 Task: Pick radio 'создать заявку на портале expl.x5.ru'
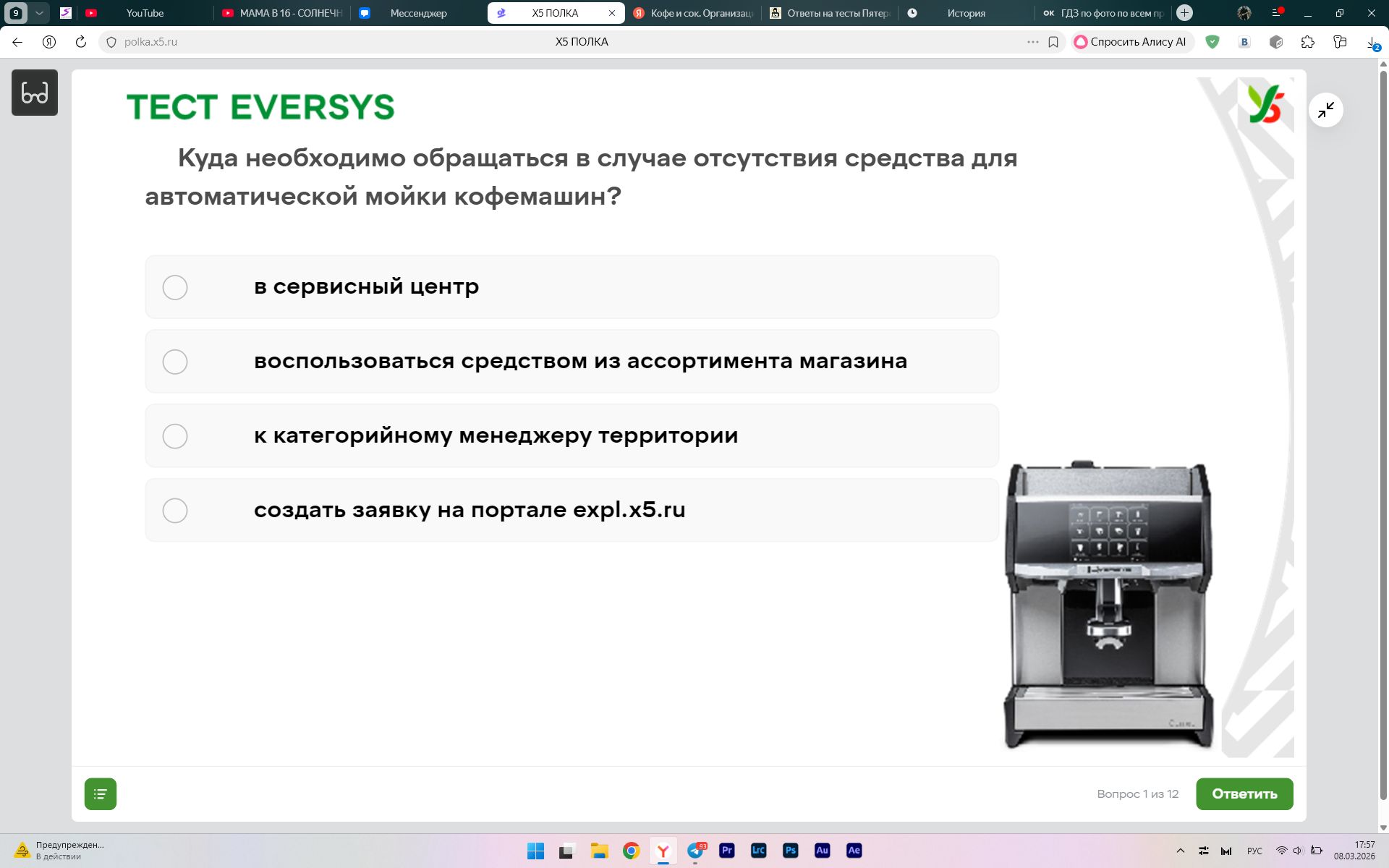coord(175,511)
